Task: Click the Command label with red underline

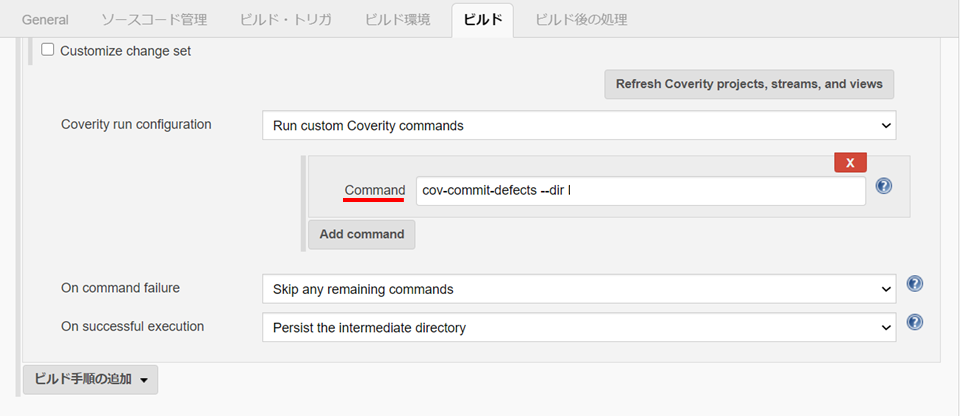Action: point(374,190)
